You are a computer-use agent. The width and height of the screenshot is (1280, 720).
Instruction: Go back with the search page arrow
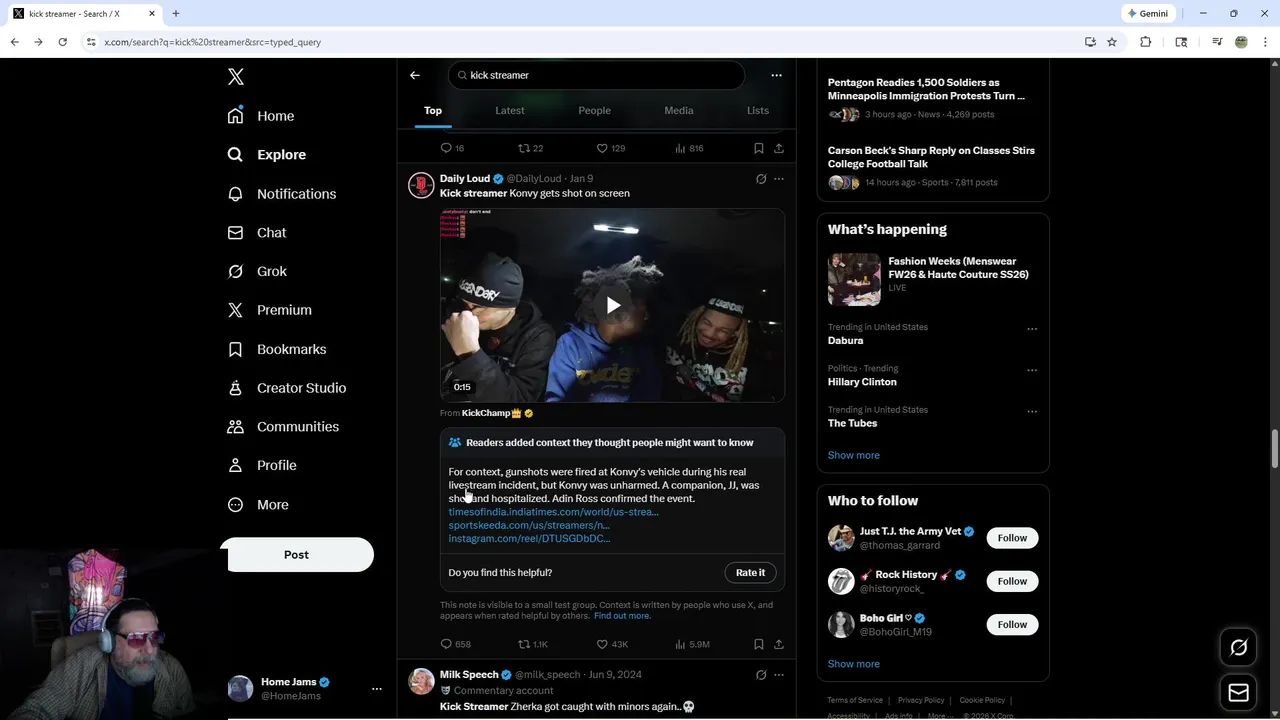(x=415, y=75)
